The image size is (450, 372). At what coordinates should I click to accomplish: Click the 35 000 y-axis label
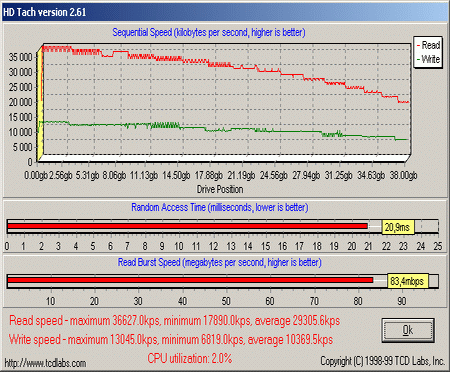(21, 57)
